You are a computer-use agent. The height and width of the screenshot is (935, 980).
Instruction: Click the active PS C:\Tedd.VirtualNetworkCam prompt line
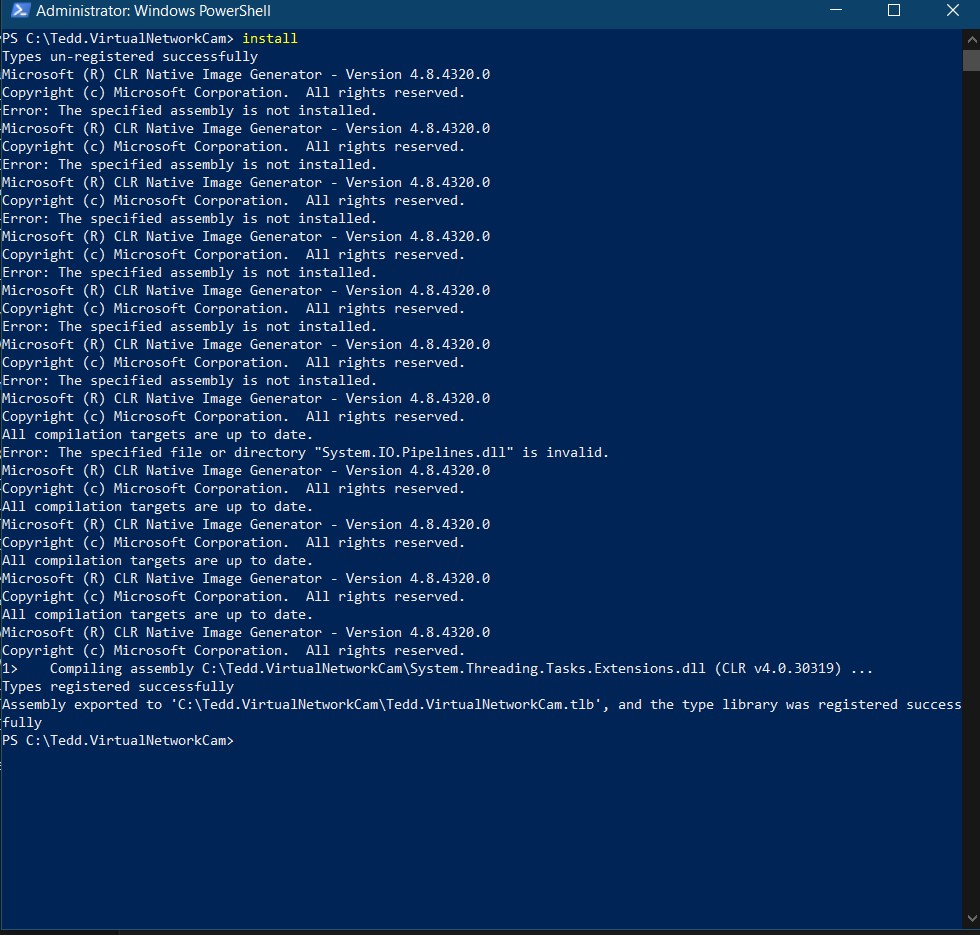(120, 740)
